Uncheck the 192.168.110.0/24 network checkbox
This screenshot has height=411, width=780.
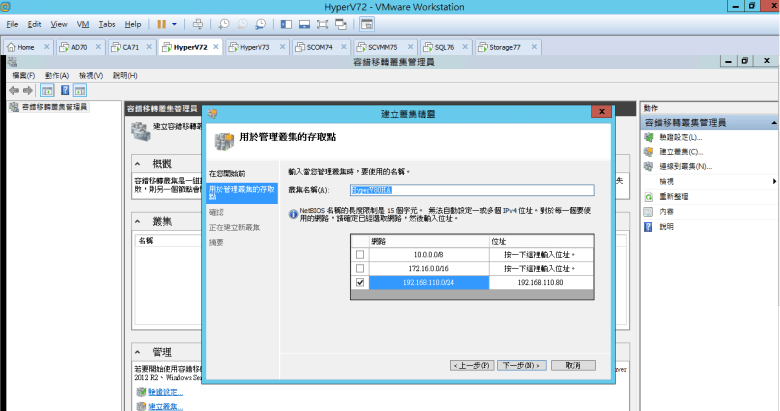pos(360,283)
